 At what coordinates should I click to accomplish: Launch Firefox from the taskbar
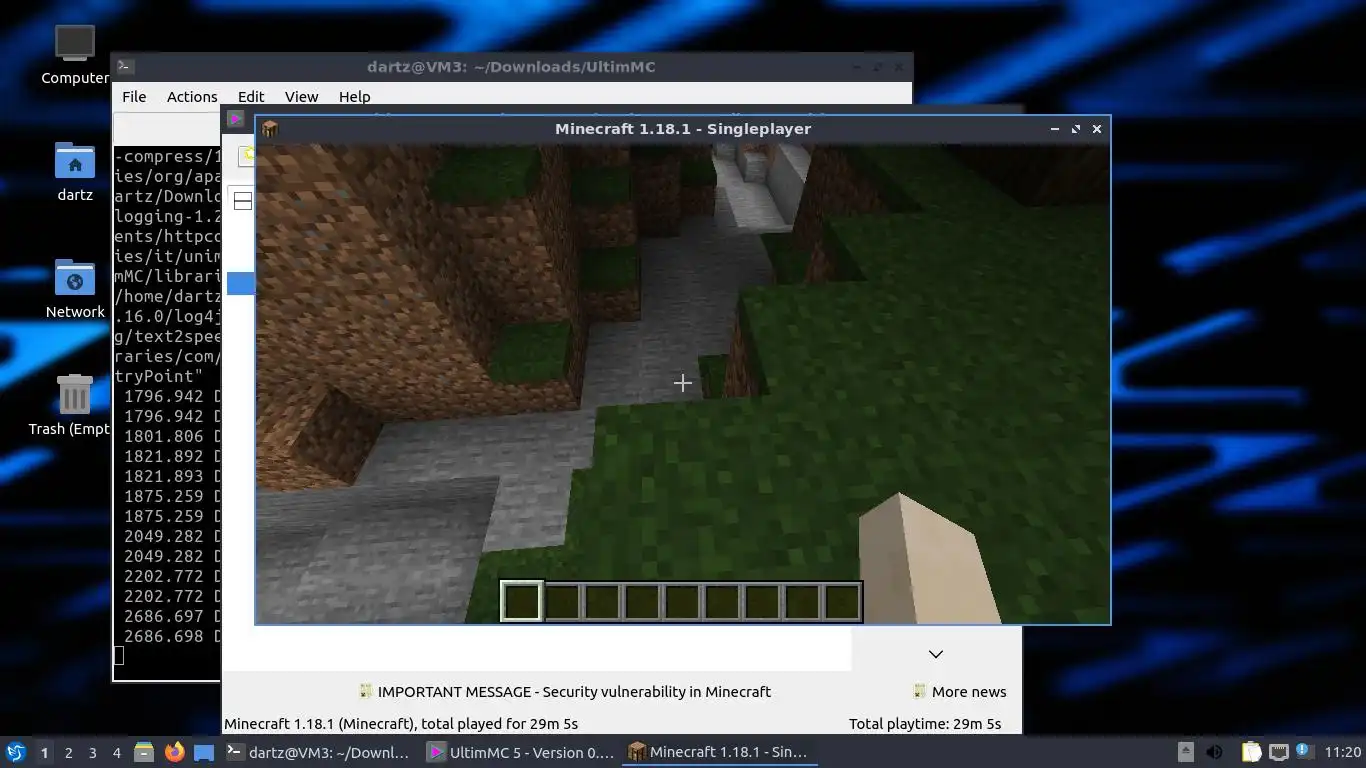pos(174,752)
